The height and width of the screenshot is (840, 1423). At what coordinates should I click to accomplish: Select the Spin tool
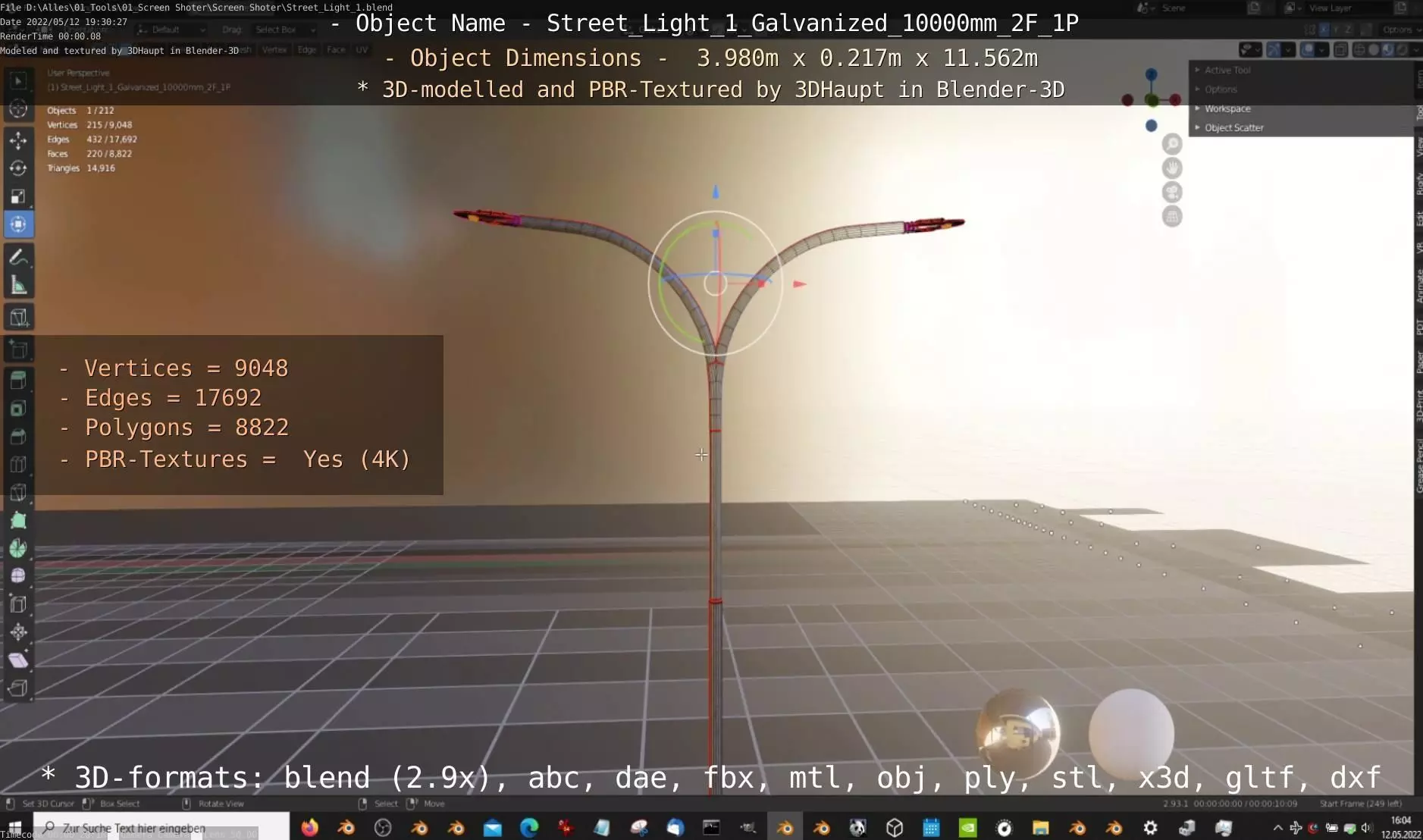(x=18, y=548)
